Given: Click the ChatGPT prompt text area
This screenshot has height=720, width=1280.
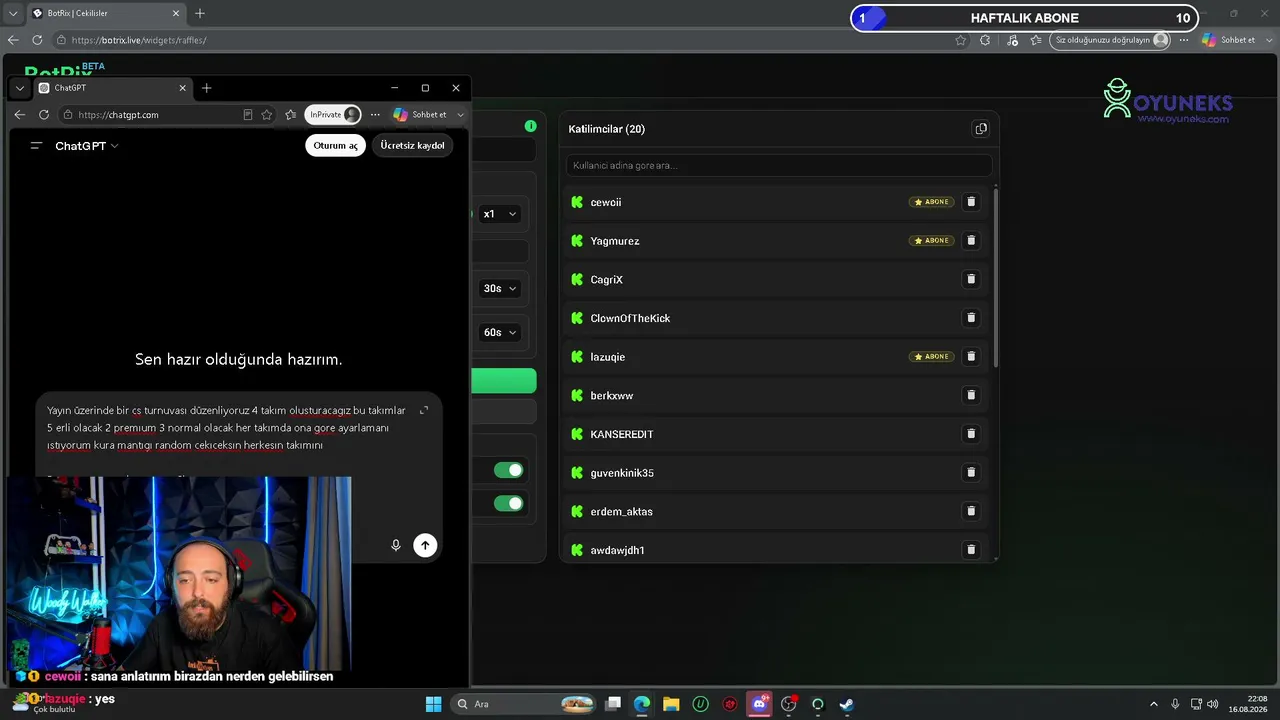Looking at the screenshot, I should 226,428.
